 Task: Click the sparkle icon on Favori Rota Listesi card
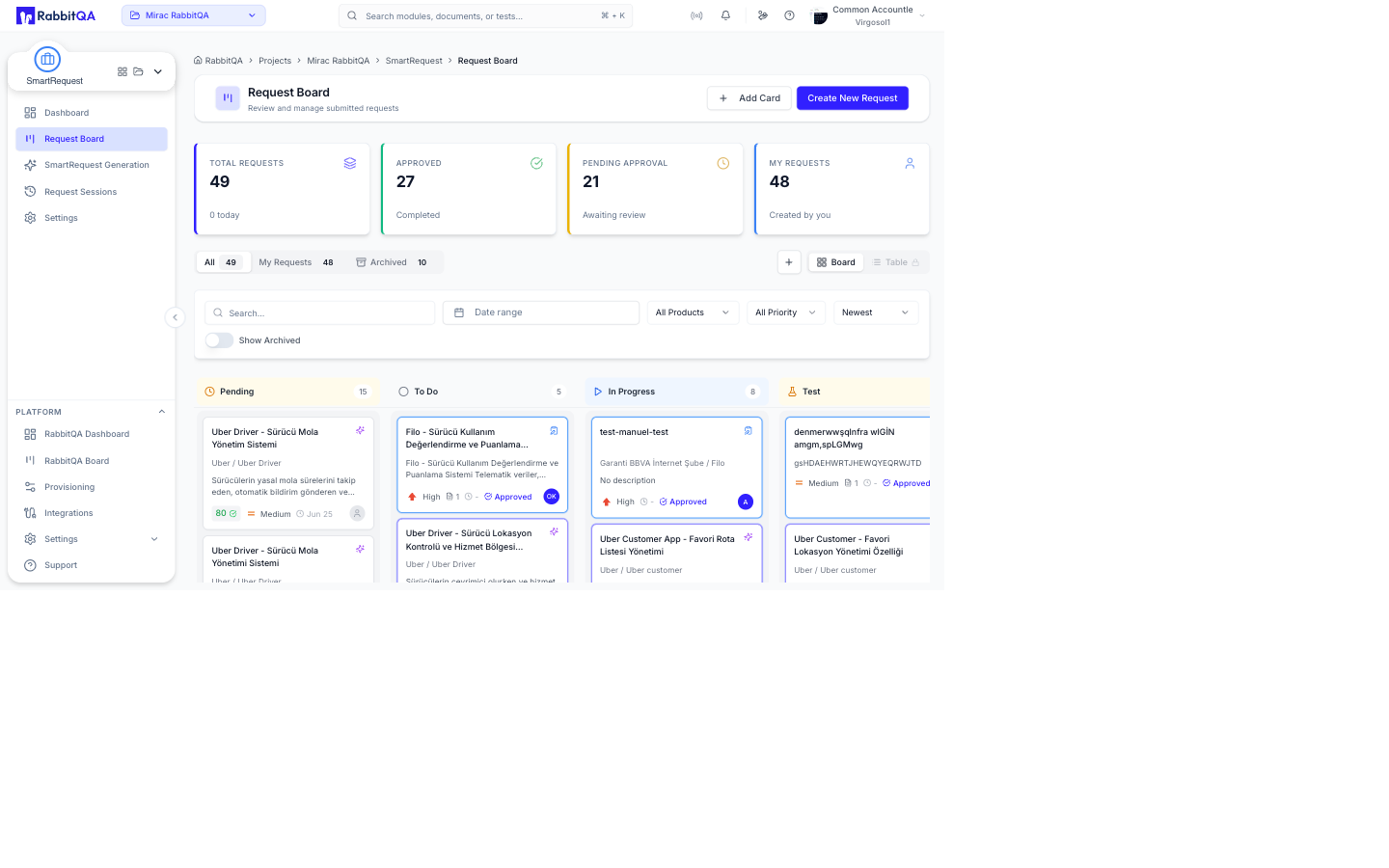point(748,537)
